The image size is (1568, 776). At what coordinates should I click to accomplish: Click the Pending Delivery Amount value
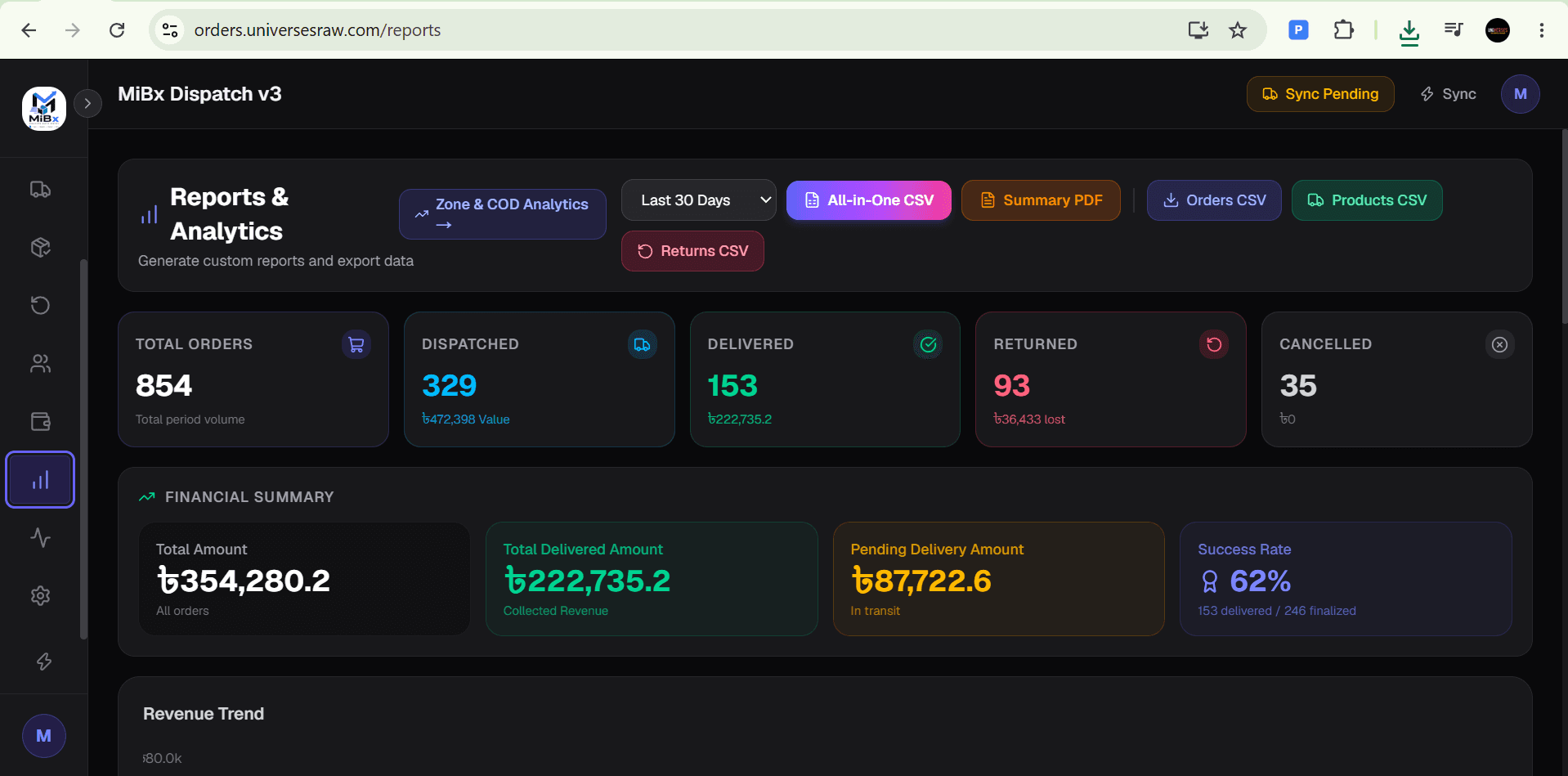click(921, 581)
